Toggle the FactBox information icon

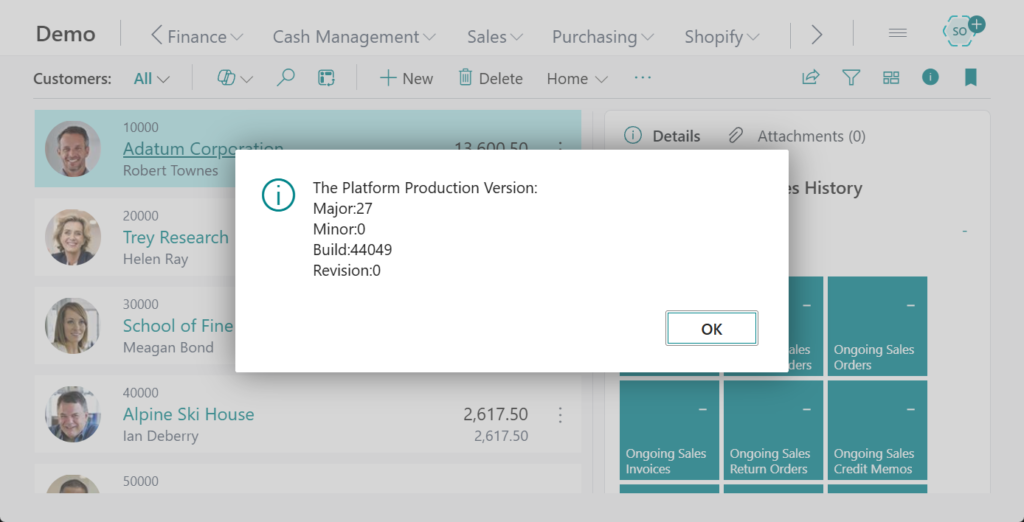930,77
